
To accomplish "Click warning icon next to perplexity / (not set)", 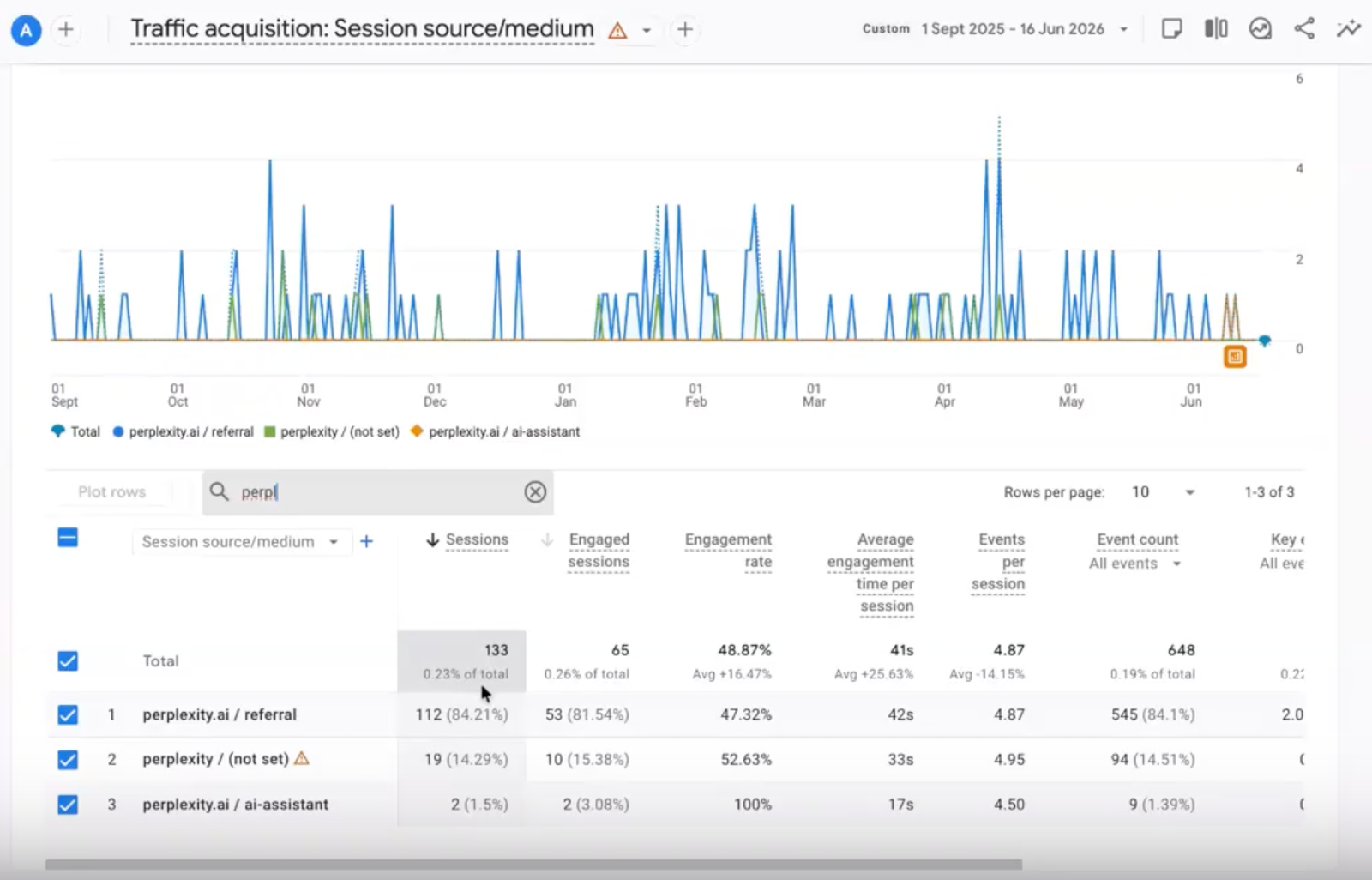I will [302, 758].
